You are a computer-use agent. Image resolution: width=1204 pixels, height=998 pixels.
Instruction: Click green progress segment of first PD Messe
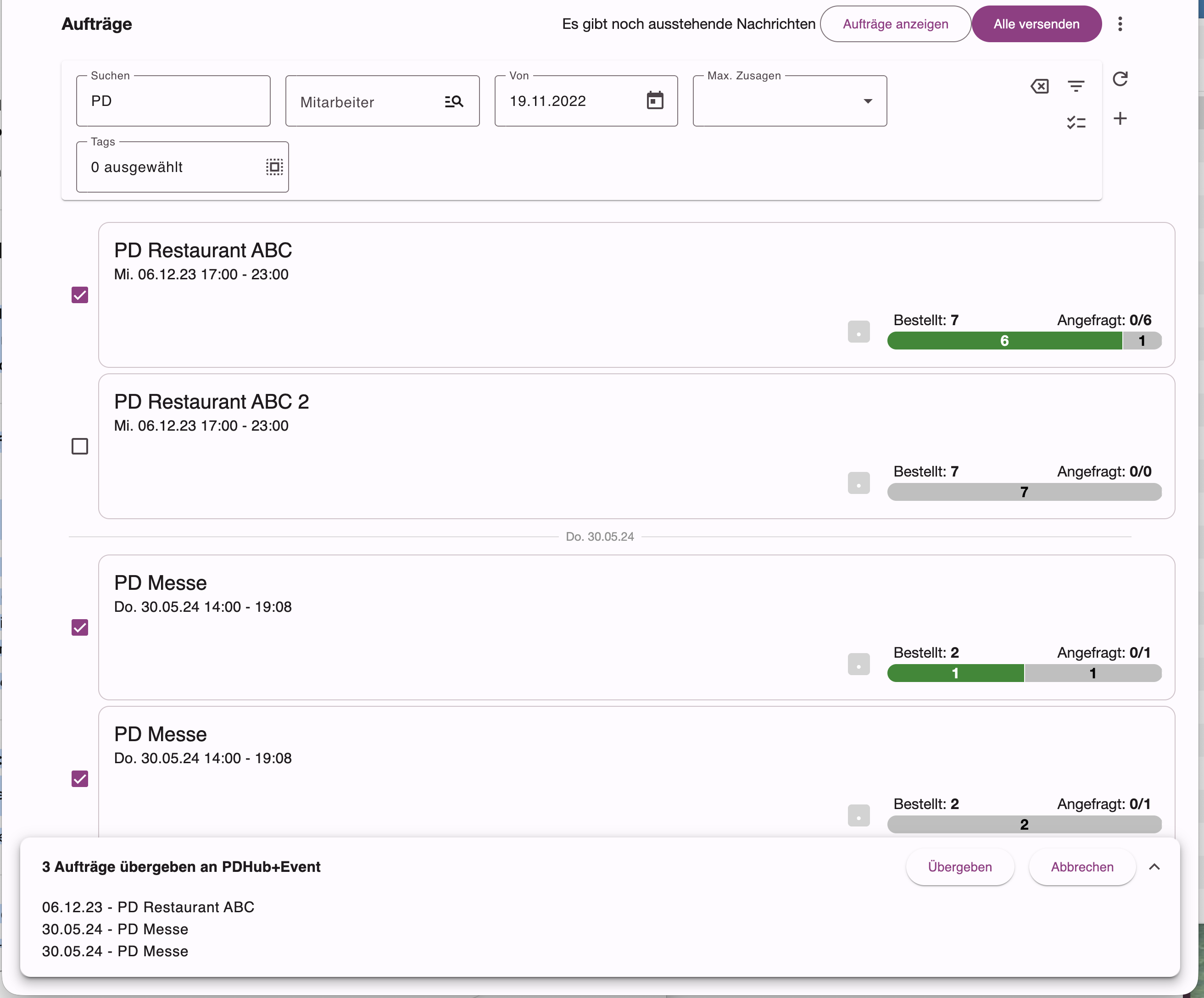(x=955, y=674)
